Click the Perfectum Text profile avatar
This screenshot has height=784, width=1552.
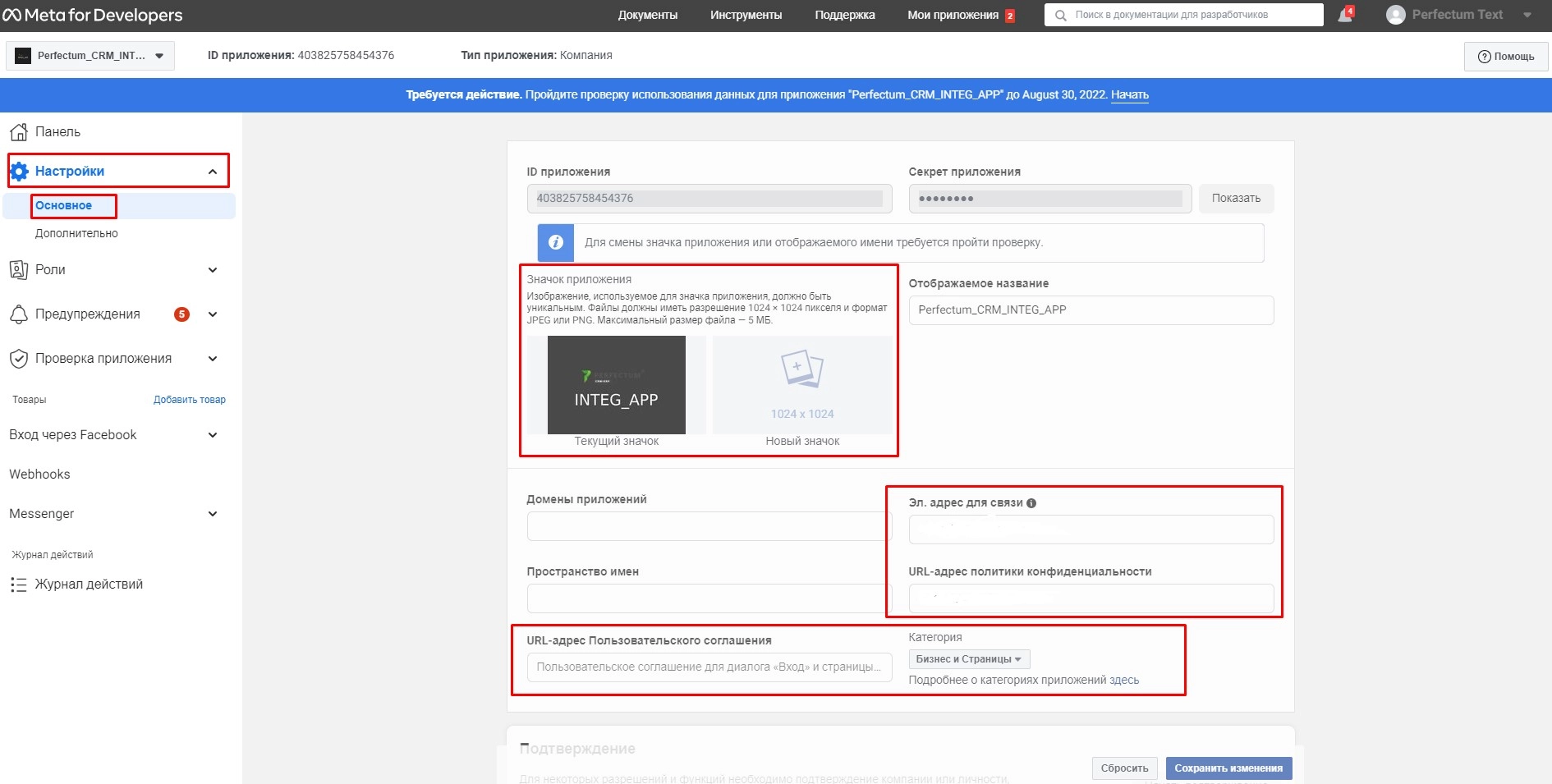1395,15
